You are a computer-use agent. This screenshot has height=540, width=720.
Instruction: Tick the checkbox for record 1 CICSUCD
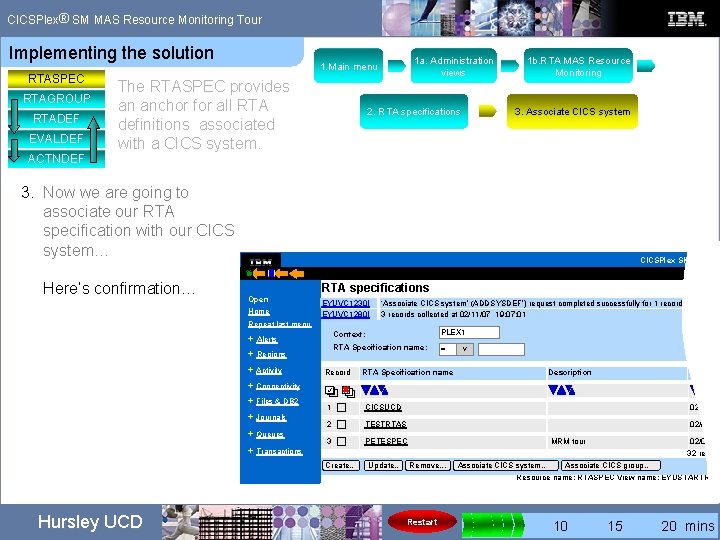click(x=341, y=407)
